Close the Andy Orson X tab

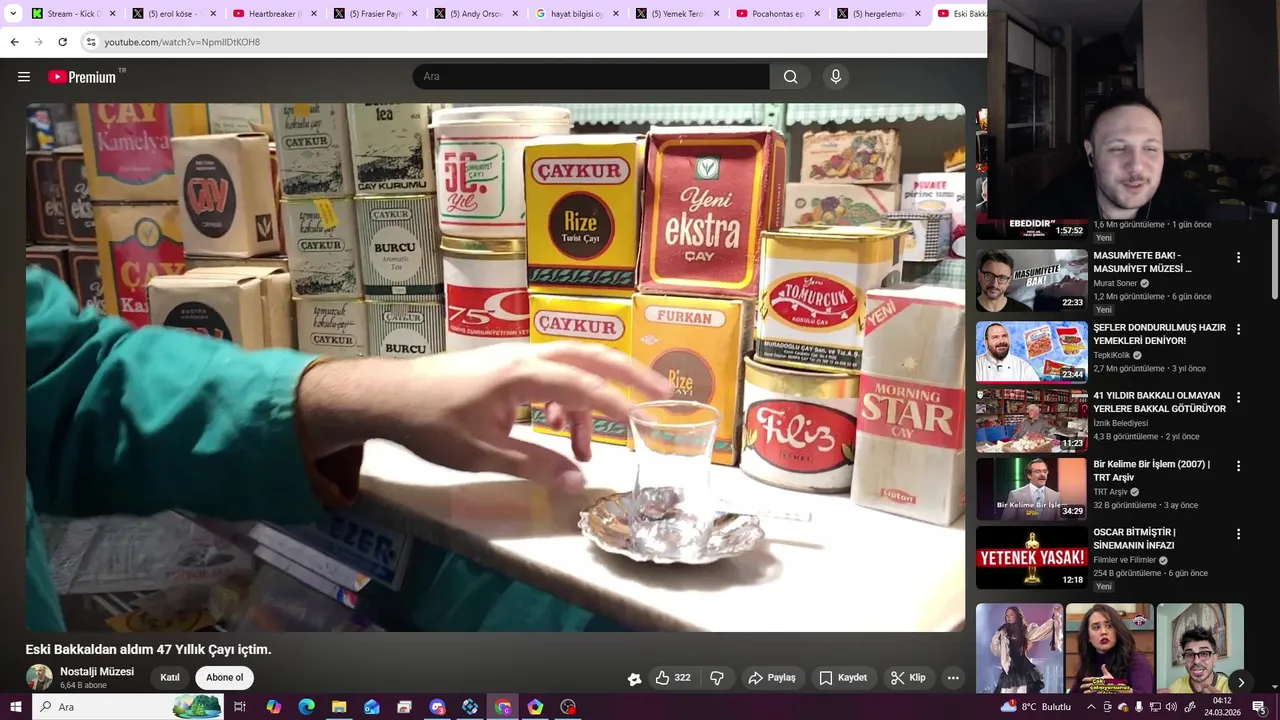pyautogui.click(x=515, y=14)
